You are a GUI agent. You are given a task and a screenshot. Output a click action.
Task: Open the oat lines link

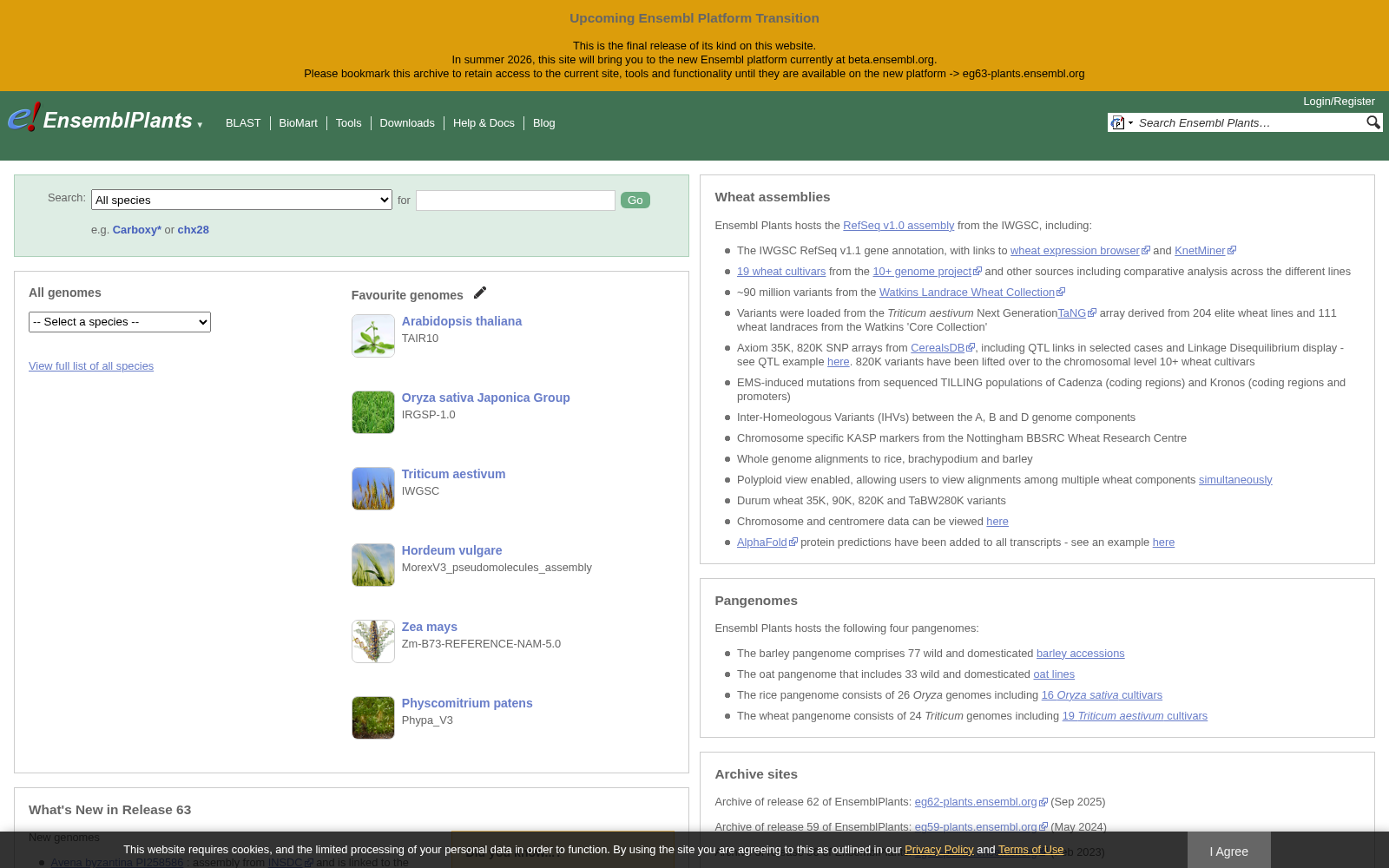pyautogui.click(x=1054, y=674)
